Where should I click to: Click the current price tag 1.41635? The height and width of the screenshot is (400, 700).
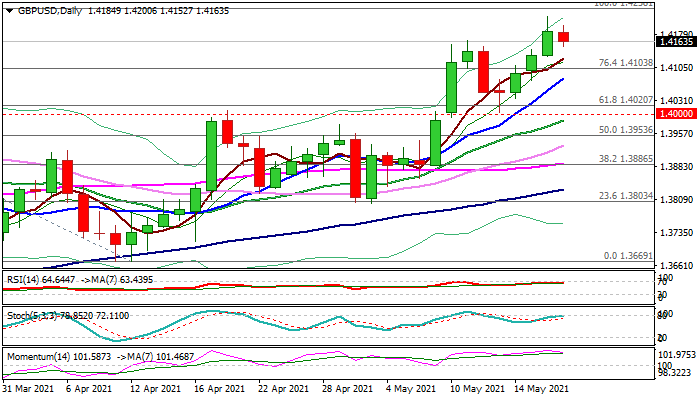(x=676, y=42)
